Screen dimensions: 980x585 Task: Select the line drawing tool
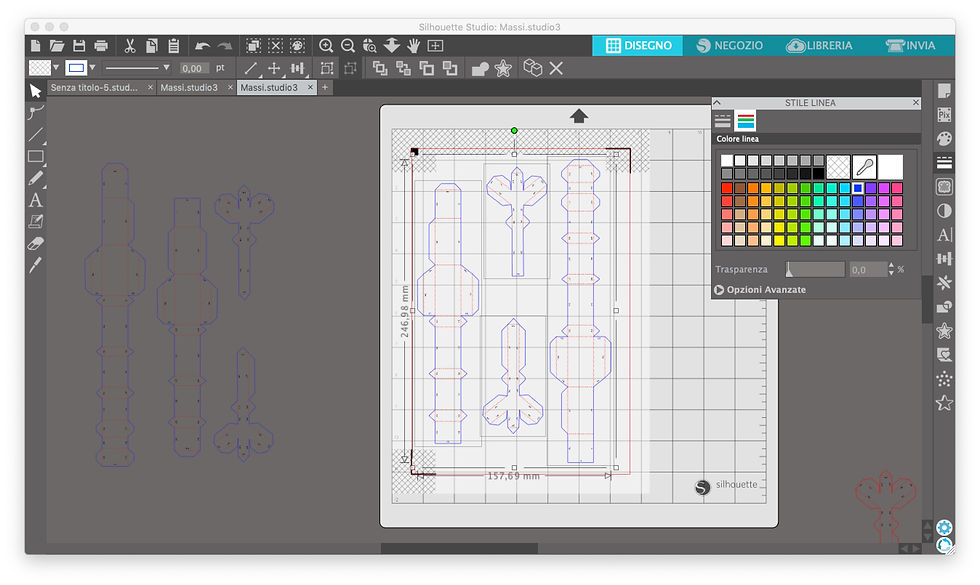click(x=36, y=134)
